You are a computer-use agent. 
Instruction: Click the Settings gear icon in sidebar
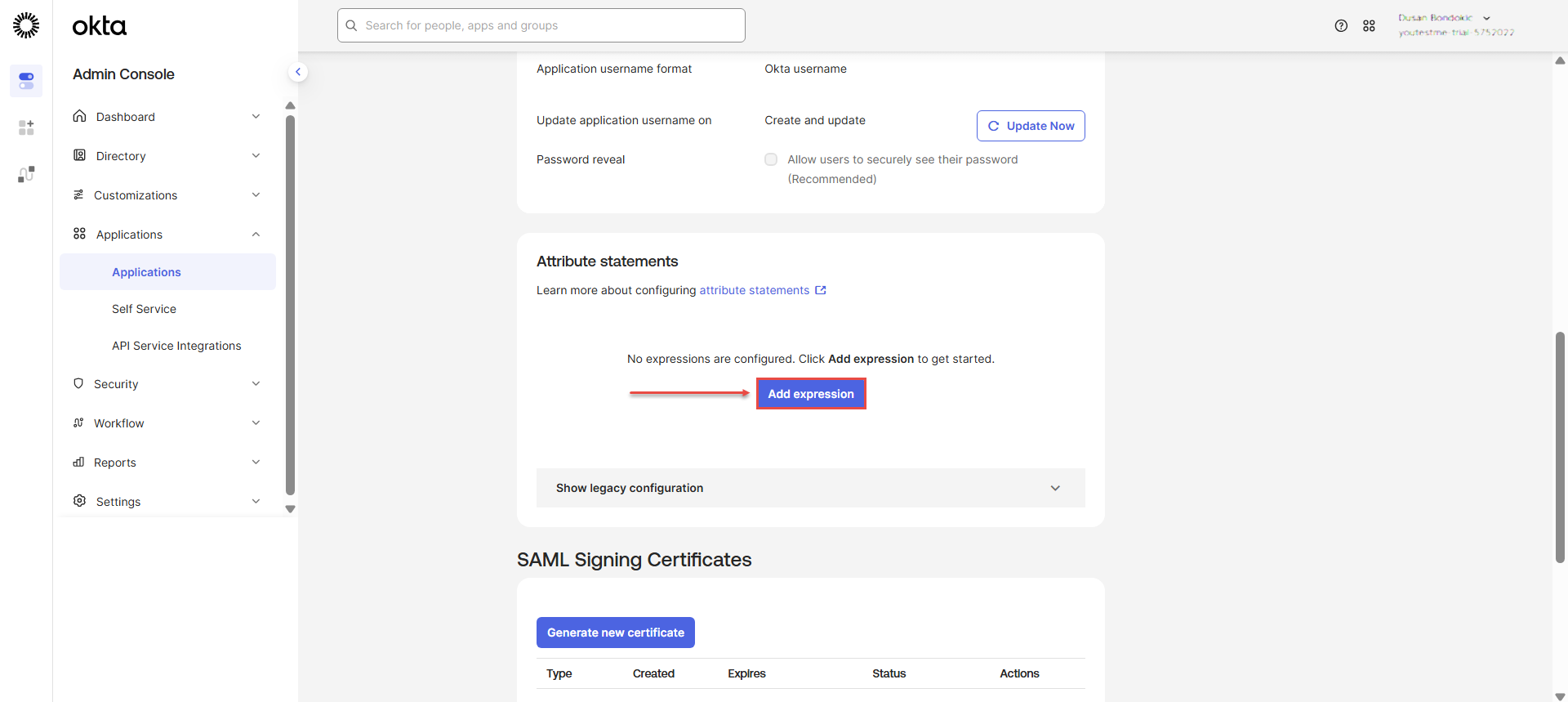(79, 501)
